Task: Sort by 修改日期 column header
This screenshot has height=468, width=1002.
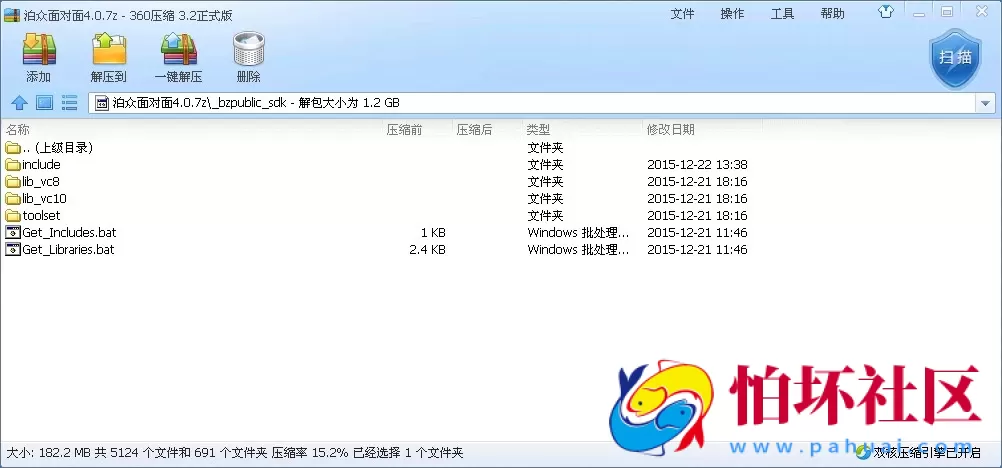Action: point(670,130)
